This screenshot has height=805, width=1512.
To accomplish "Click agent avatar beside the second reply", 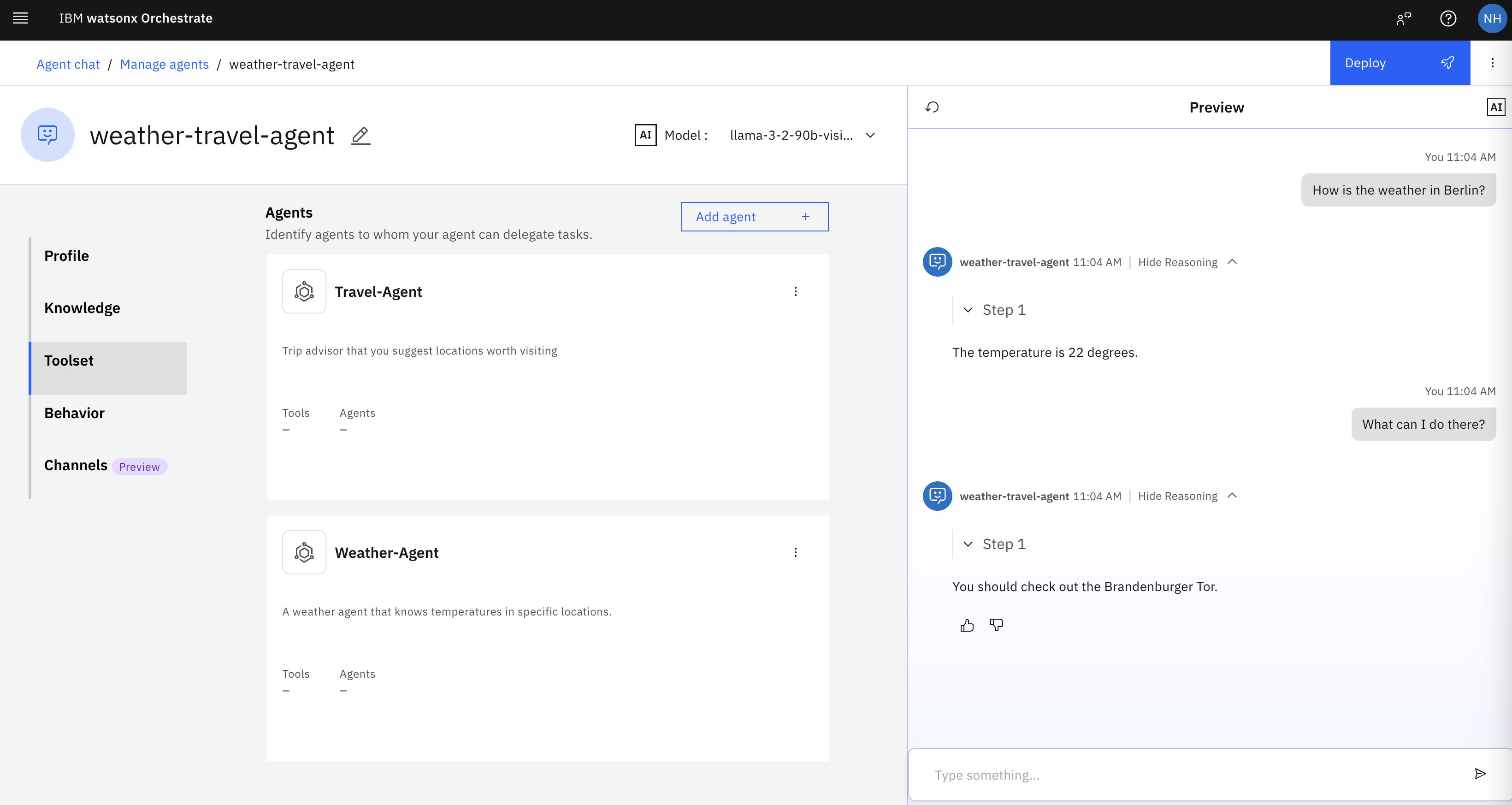I will [937, 496].
